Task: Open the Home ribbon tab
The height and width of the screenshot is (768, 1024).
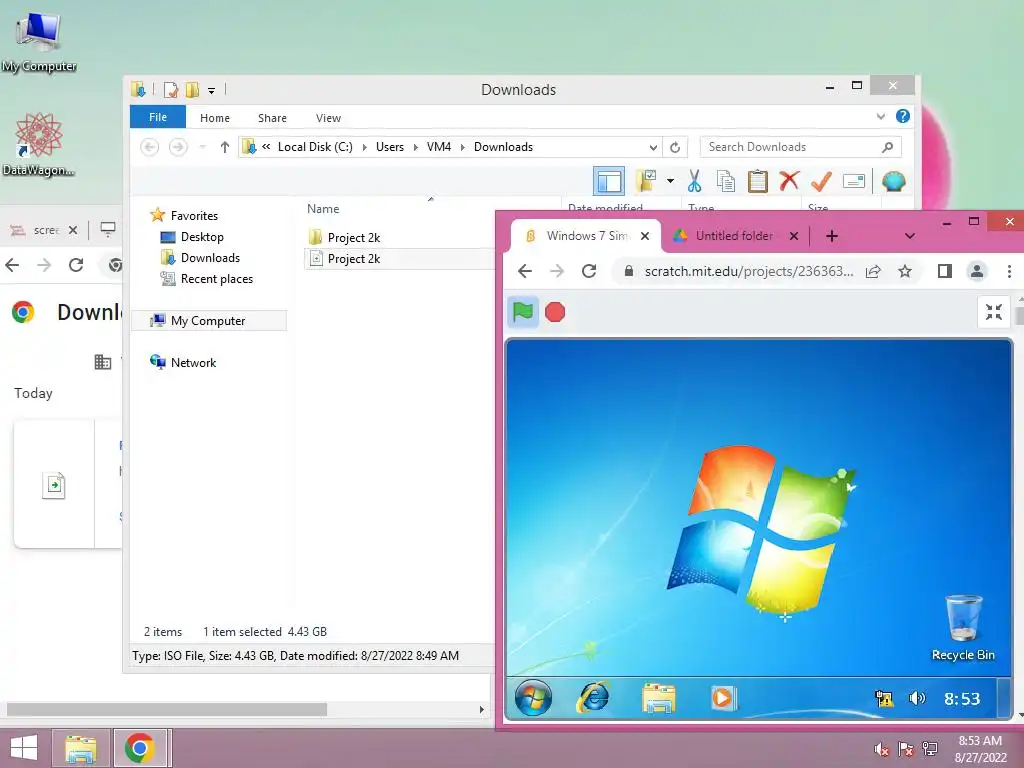Action: pos(215,118)
